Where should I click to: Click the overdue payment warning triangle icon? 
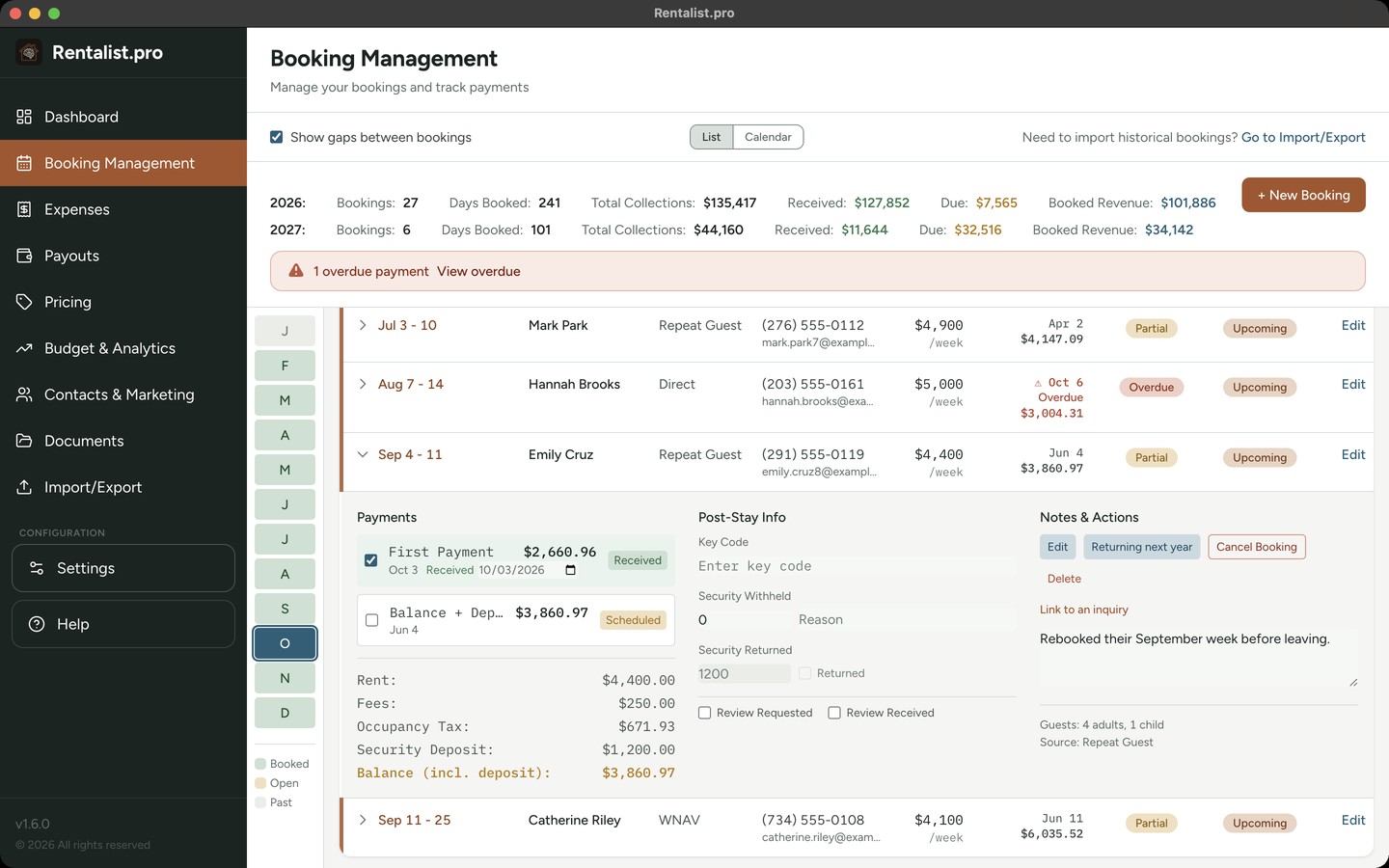click(x=296, y=271)
